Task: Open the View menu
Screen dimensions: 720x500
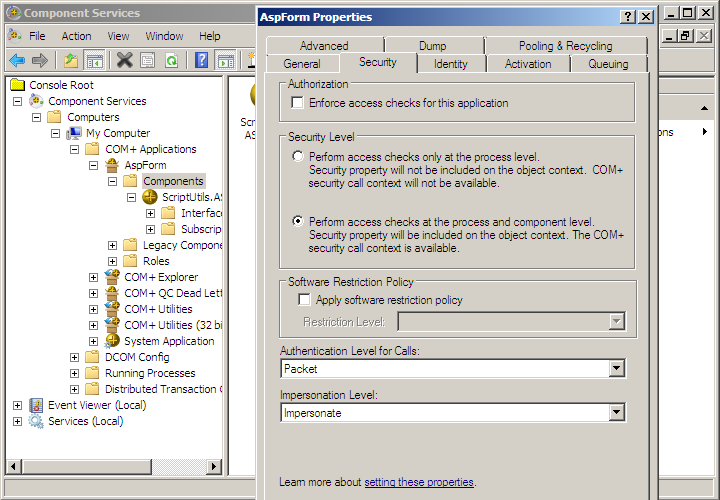Action: [118, 36]
